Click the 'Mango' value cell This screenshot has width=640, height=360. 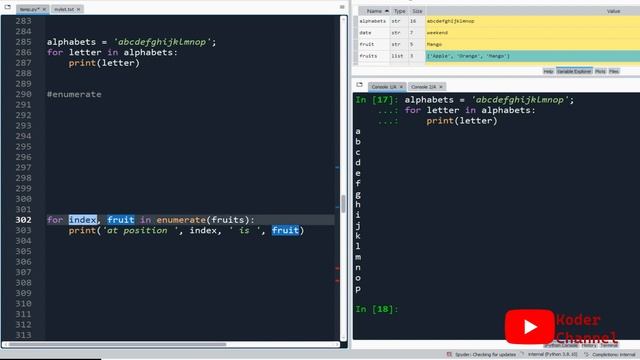coord(533,44)
